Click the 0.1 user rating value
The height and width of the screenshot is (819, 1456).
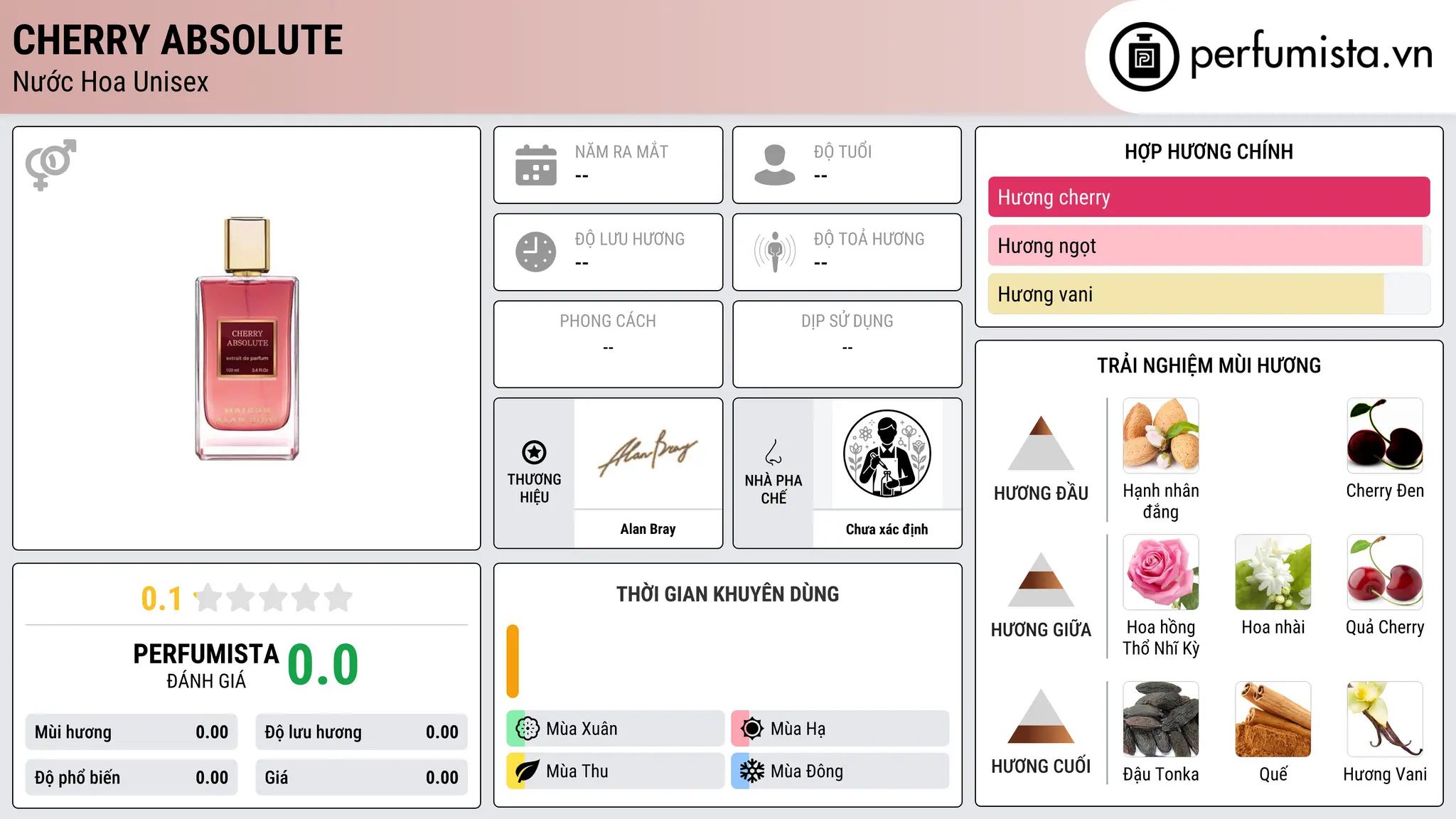click(161, 599)
